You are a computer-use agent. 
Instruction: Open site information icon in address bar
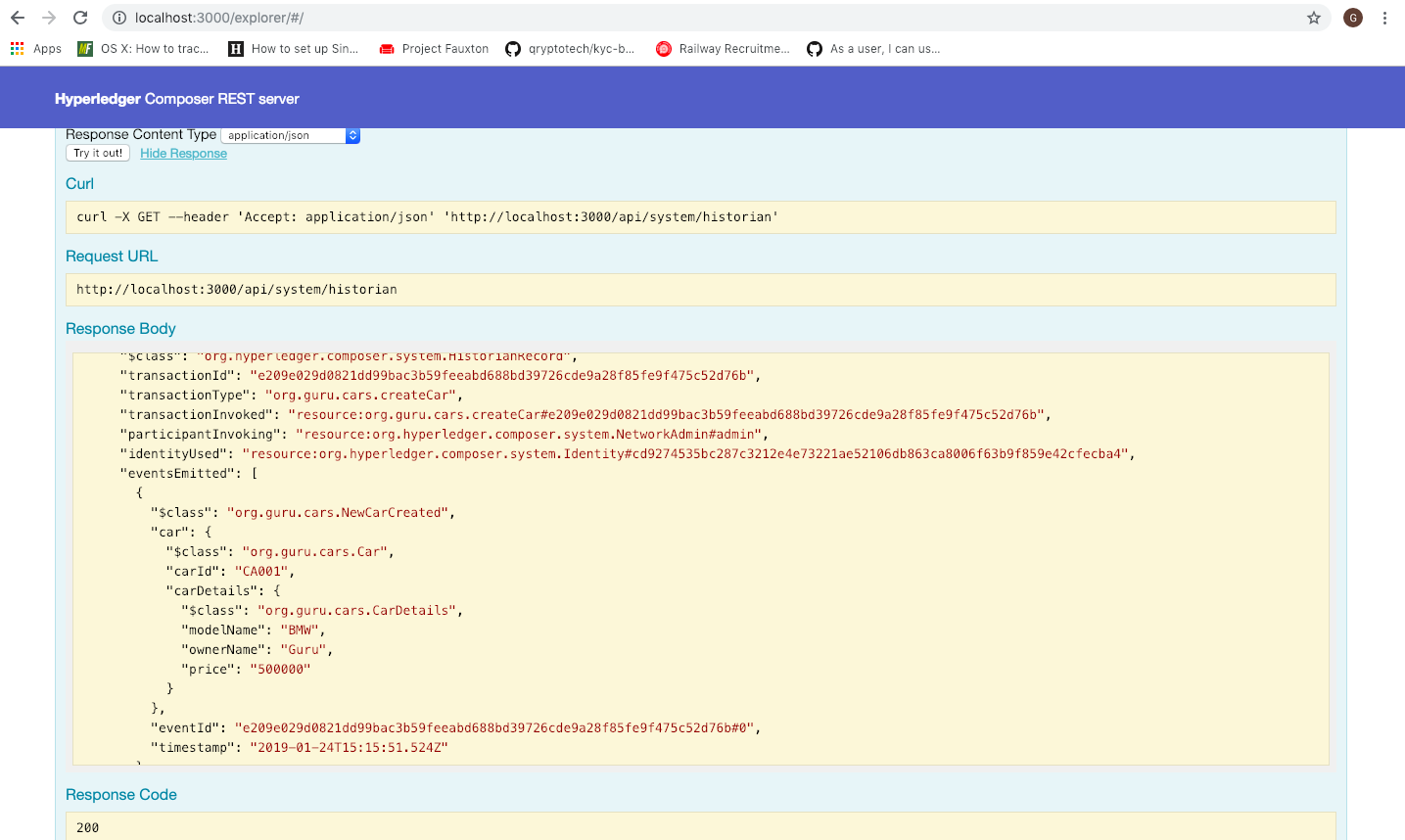click(x=118, y=18)
